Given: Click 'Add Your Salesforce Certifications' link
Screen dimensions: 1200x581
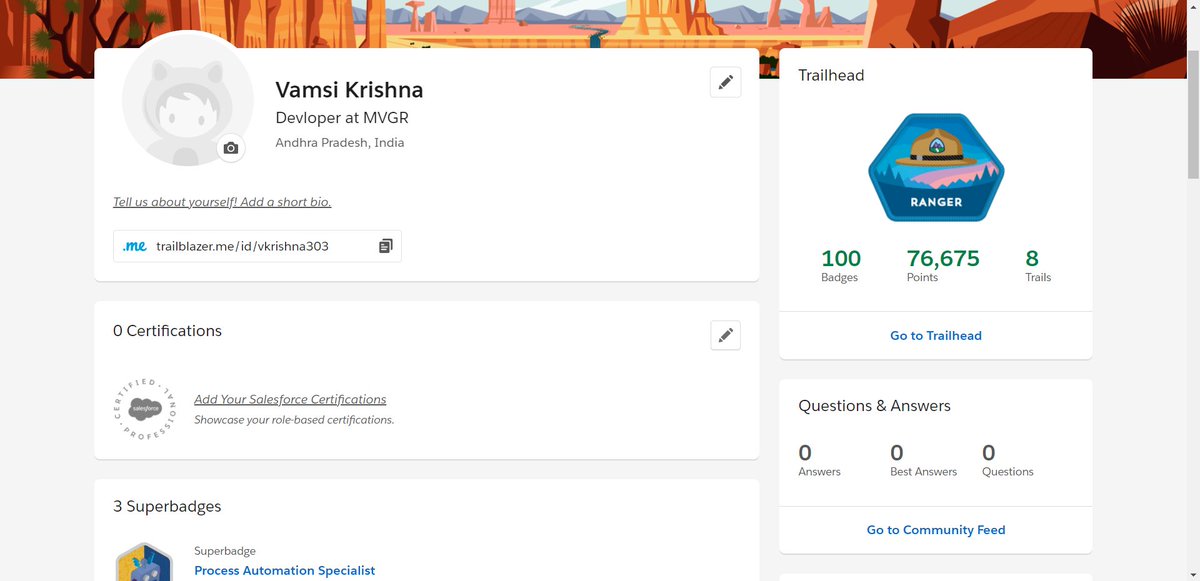Looking at the screenshot, I should click(x=290, y=399).
